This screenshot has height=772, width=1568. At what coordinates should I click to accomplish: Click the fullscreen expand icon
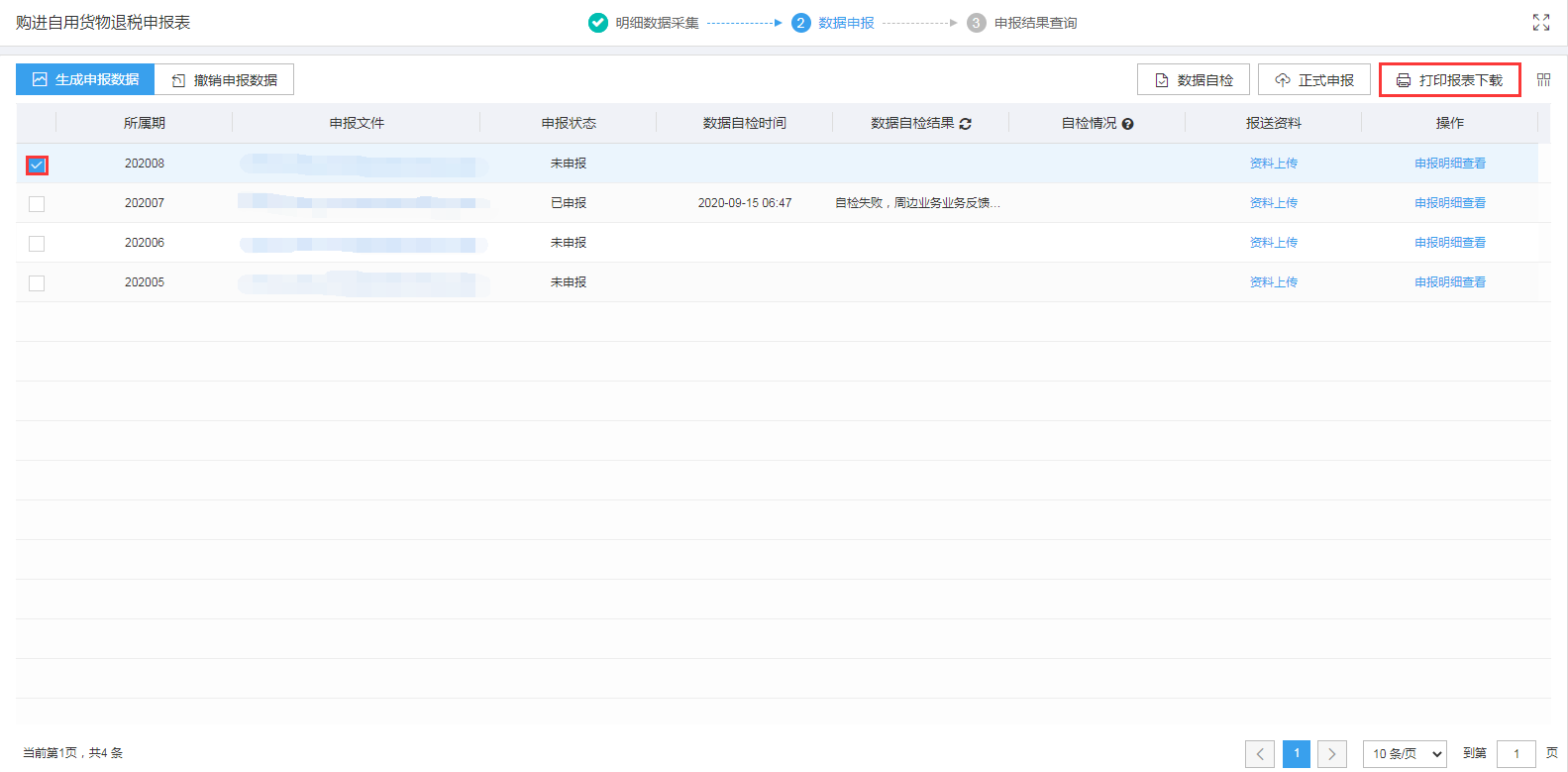1540,23
